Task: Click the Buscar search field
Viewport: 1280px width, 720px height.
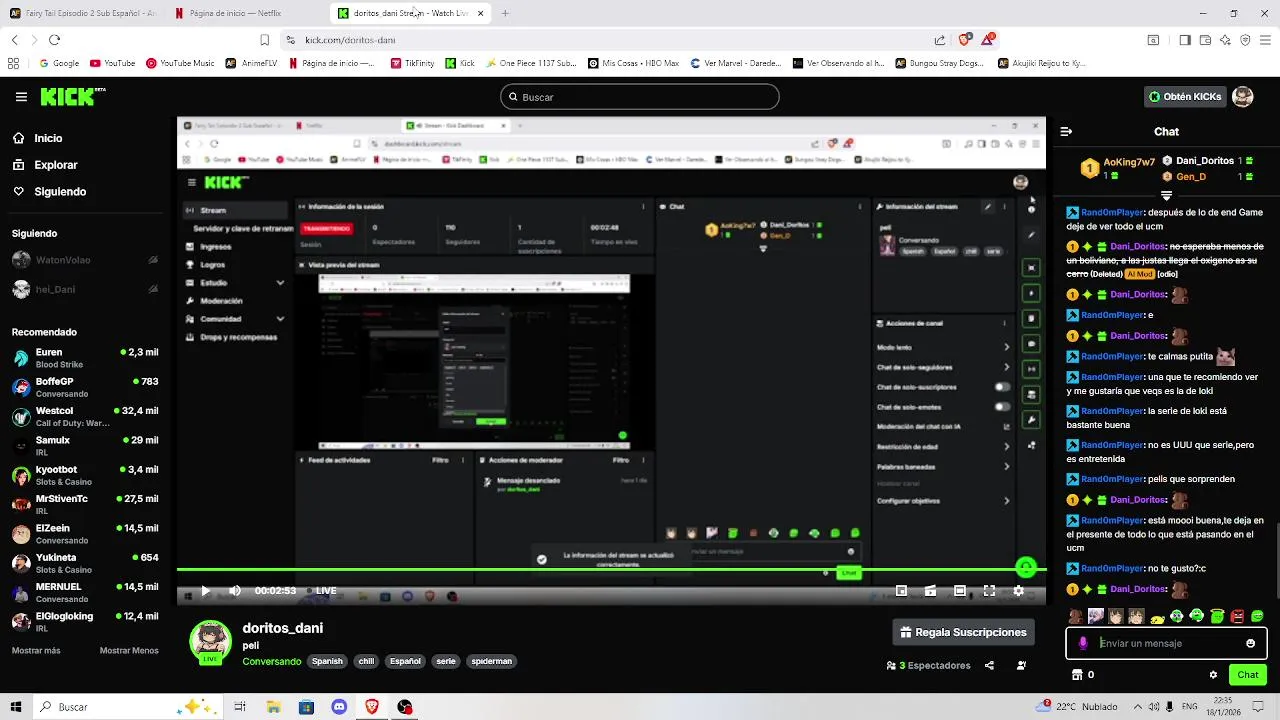Action: [x=640, y=97]
